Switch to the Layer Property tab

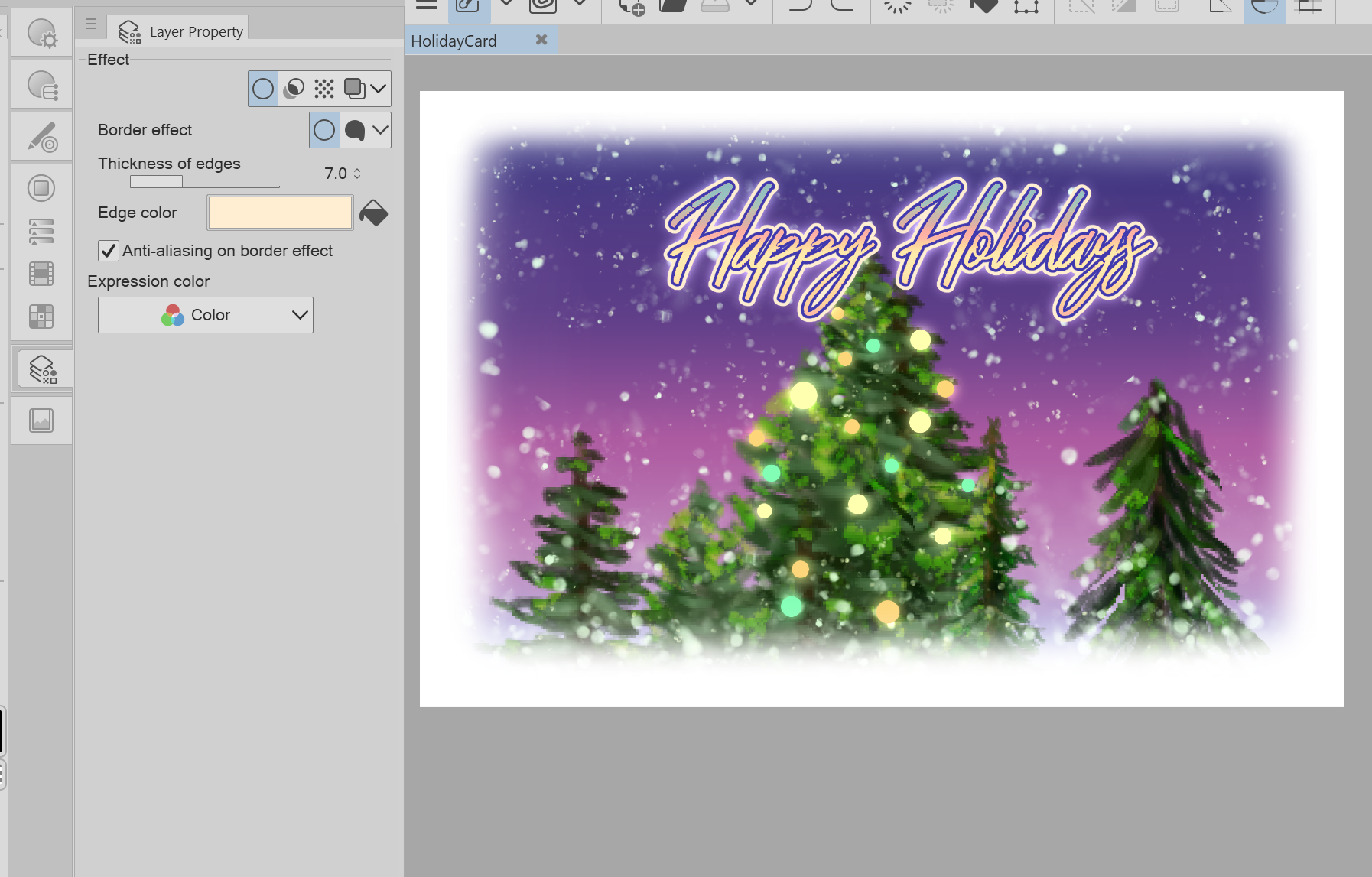coord(177,30)
